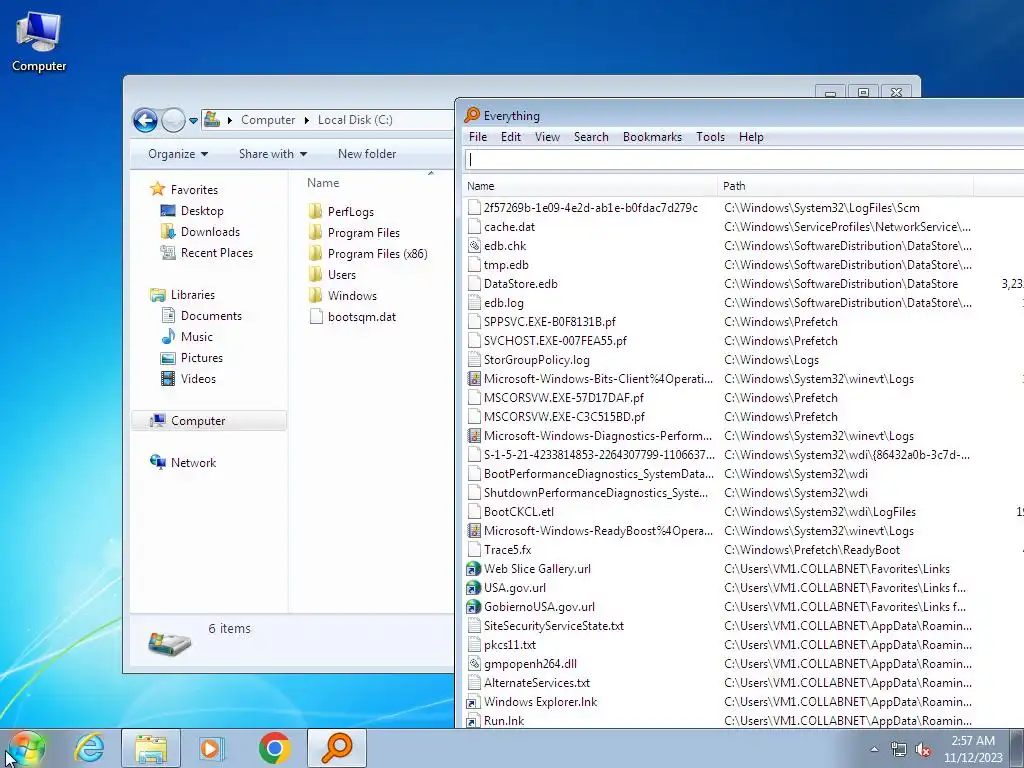This screenshot has height=768, width=1024.
Task: Click the New folder button
Action: 367,154
